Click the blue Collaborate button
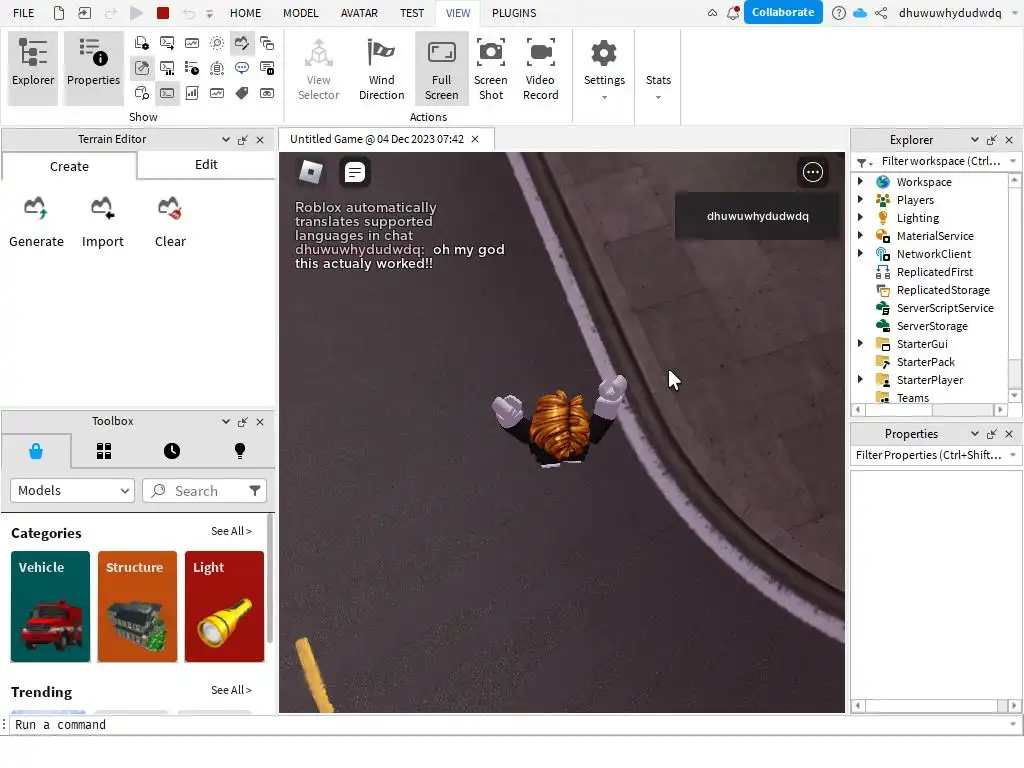 [x=783, y=12]
